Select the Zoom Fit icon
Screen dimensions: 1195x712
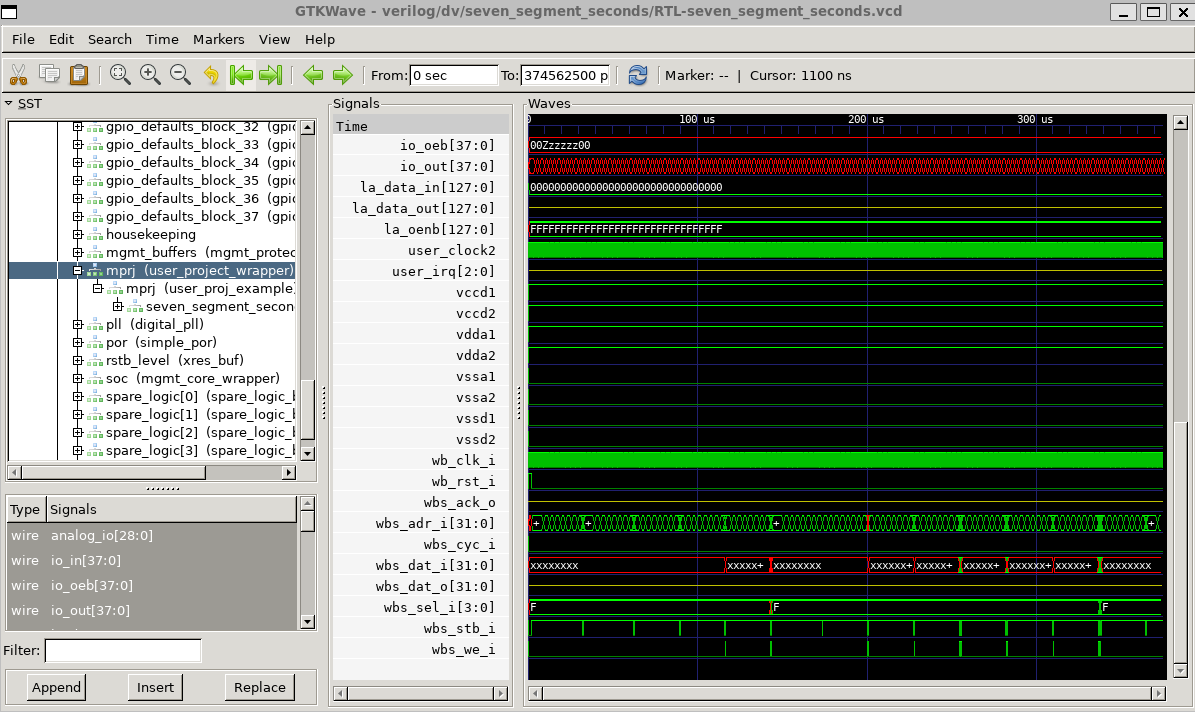120,75
